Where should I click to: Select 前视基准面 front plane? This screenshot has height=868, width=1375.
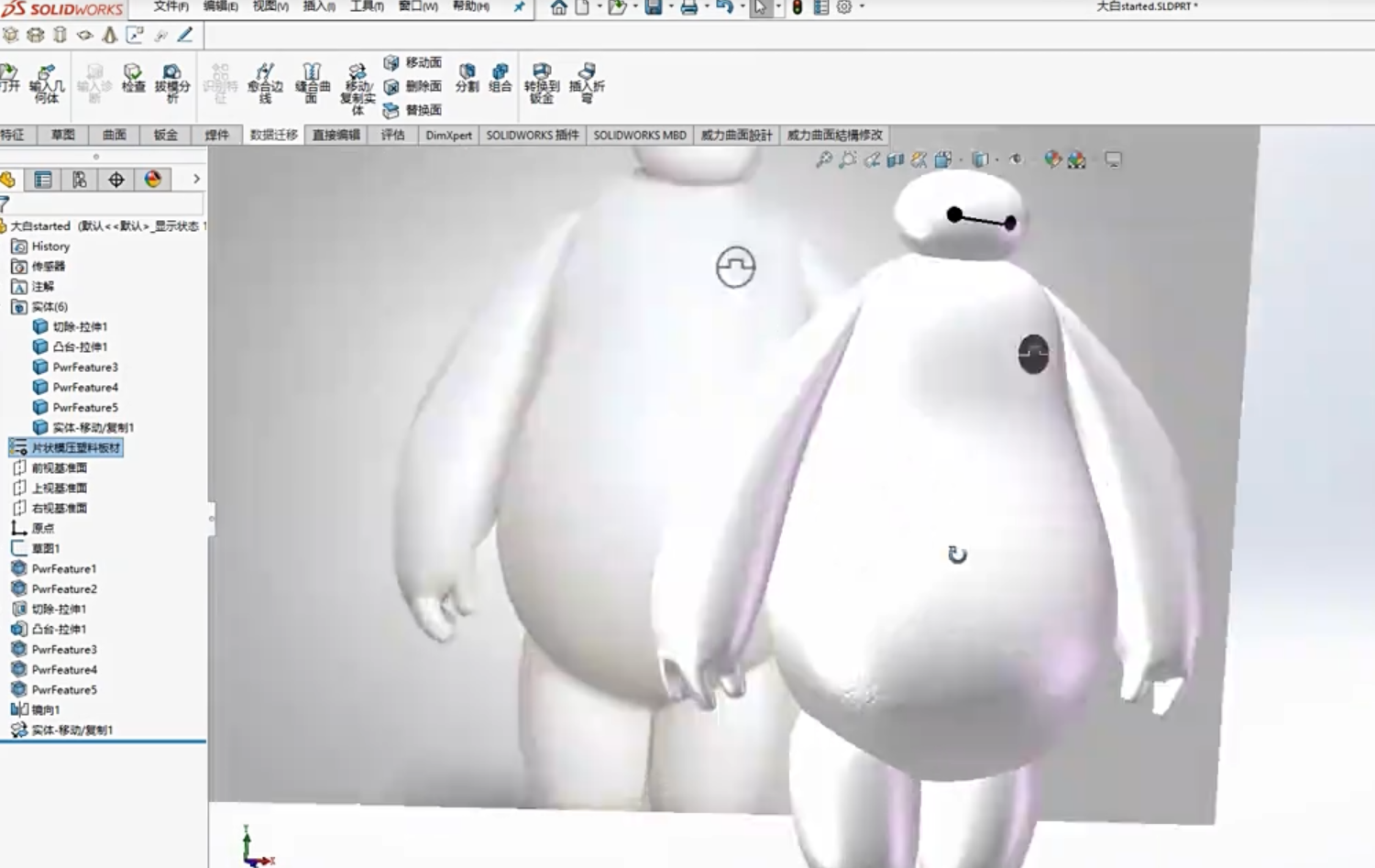click(49, 468)
